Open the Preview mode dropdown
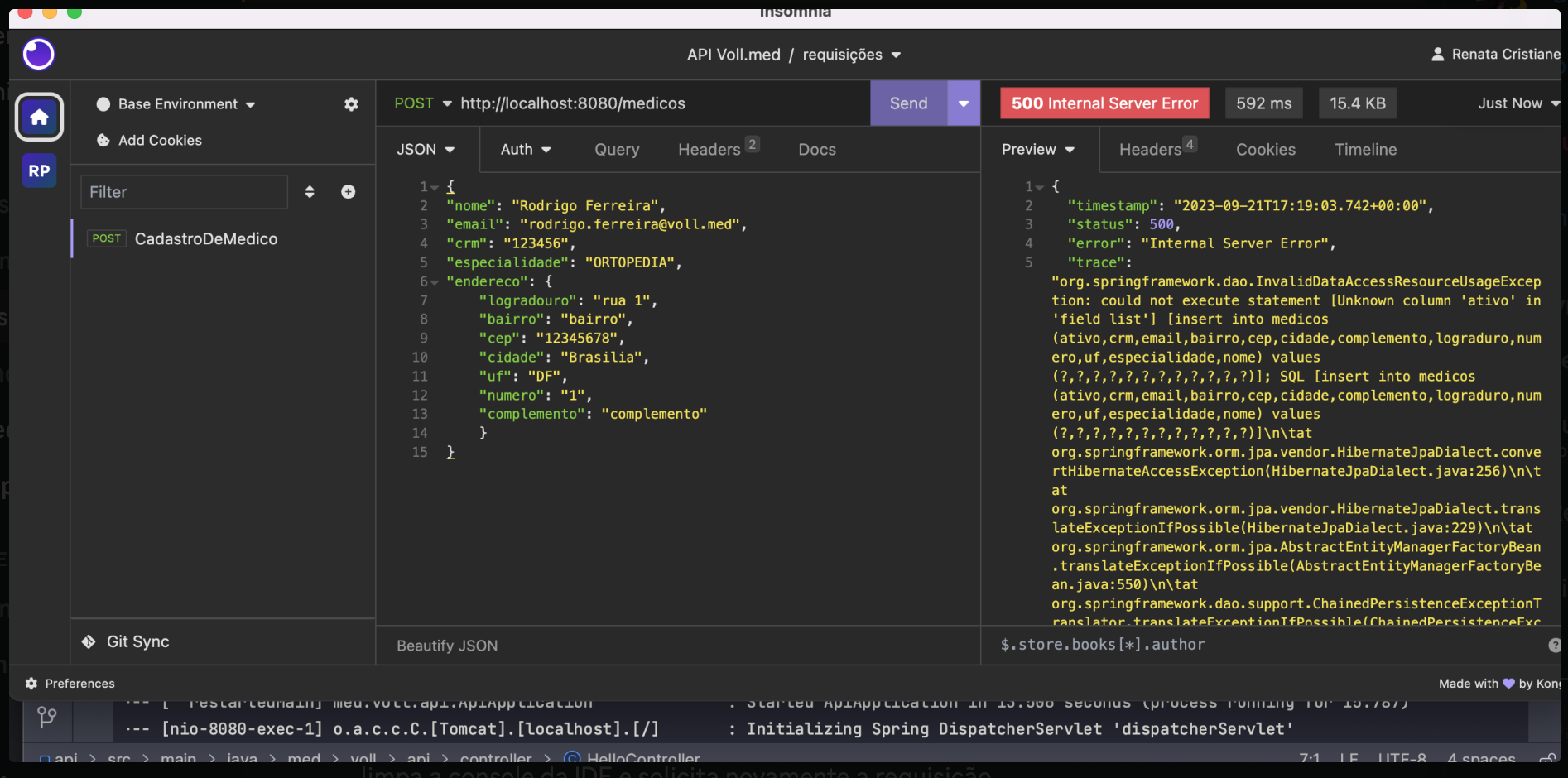 pos(1038,150)
